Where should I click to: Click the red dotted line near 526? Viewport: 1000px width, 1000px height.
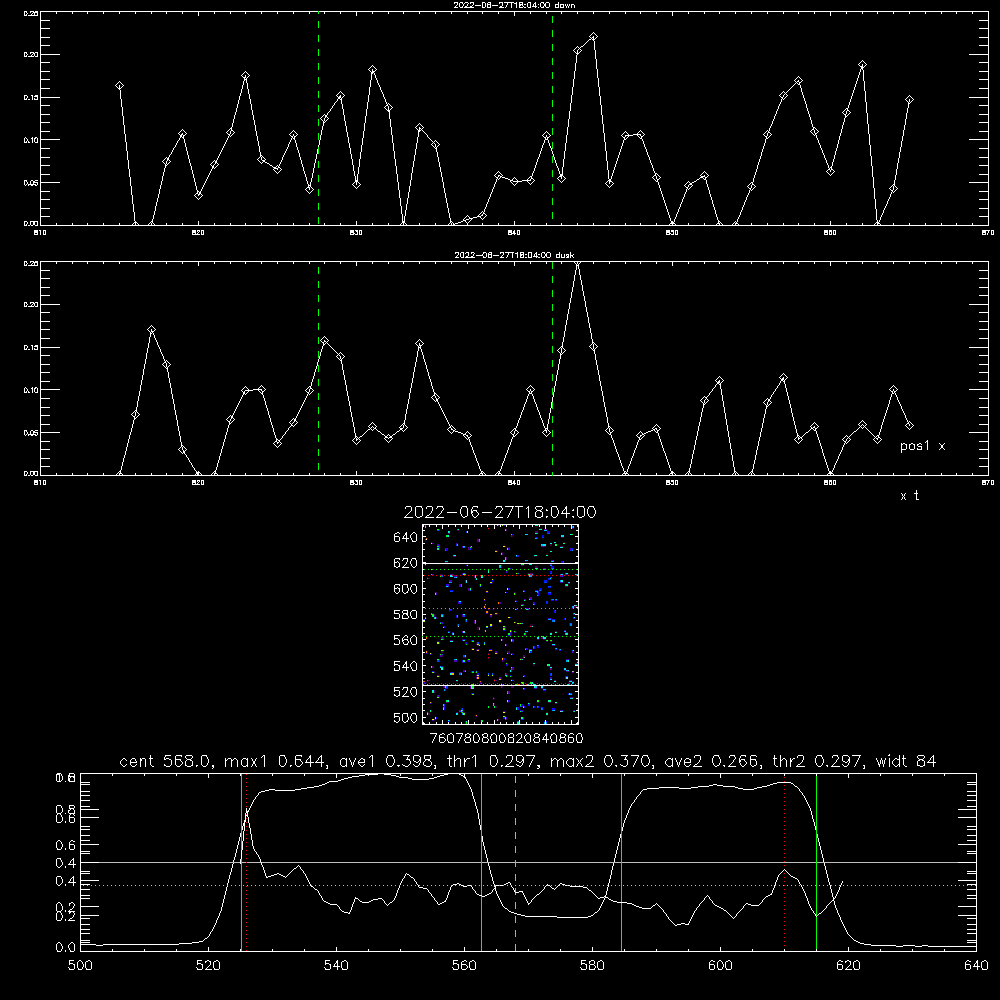[247, 862]
